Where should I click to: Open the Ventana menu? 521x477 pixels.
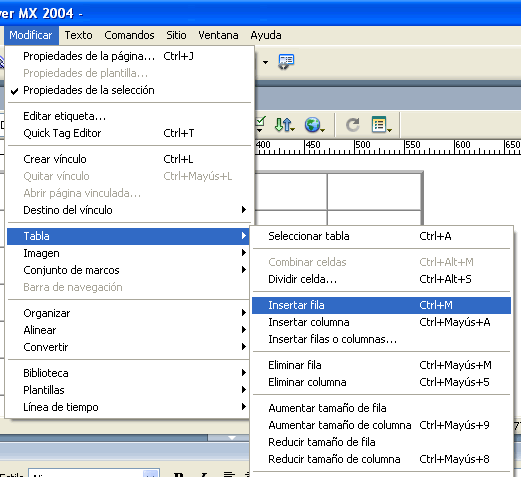(x=218, y=35)
